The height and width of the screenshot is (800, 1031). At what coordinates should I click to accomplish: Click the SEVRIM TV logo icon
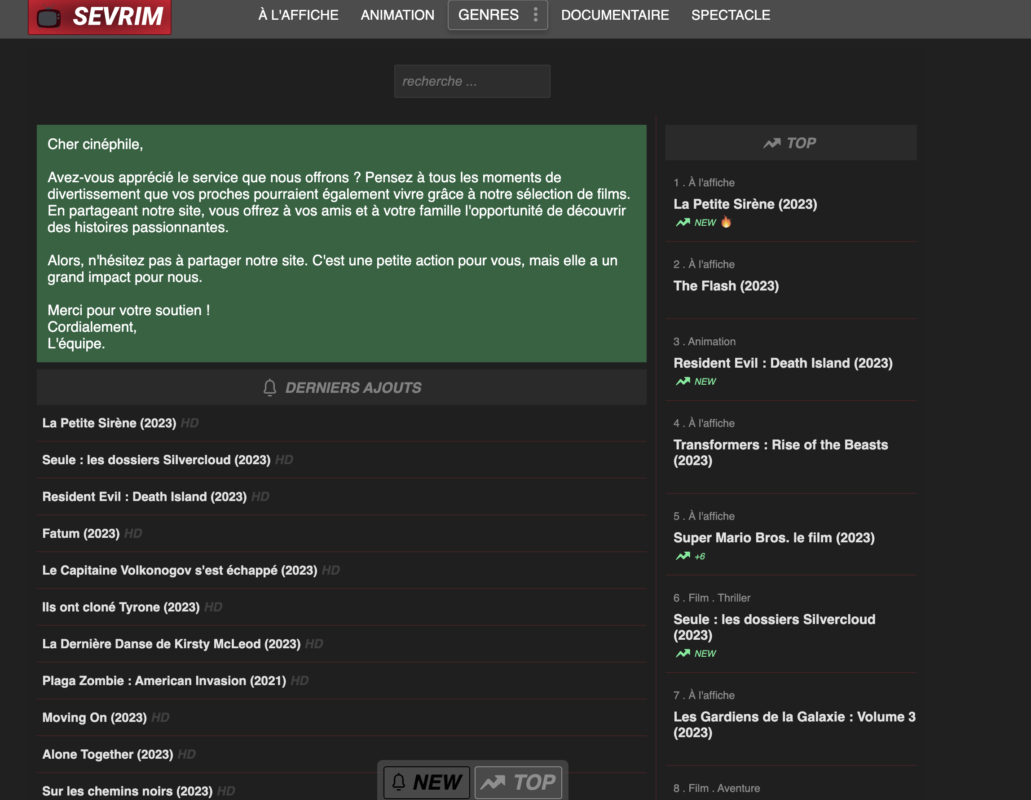tap(49, 17)
